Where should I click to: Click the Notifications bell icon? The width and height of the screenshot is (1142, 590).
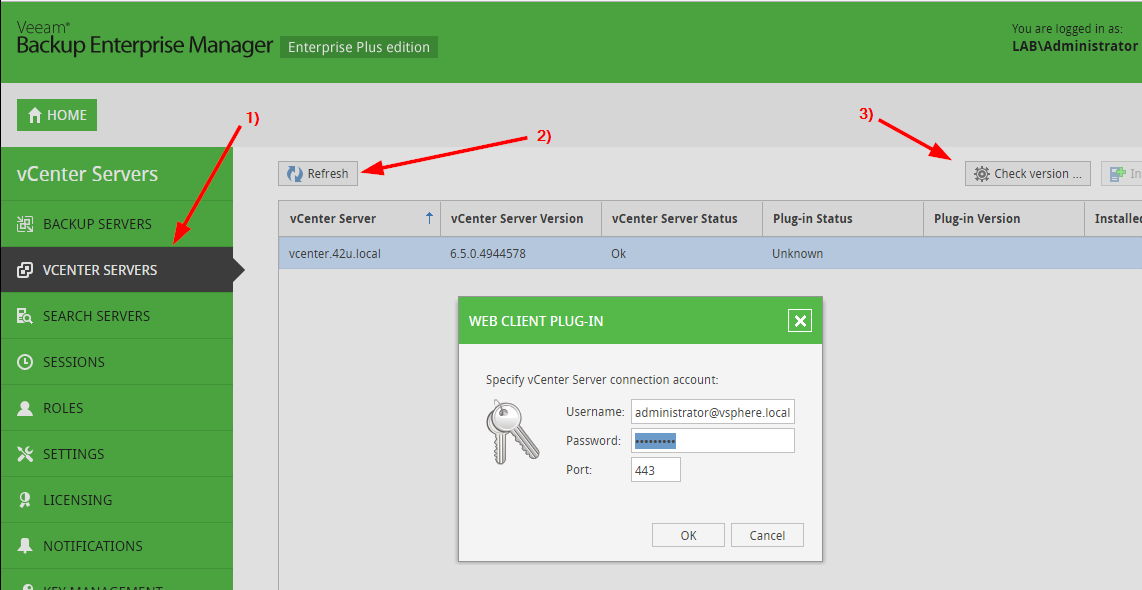pyautogui.click(x=25, y=546)
